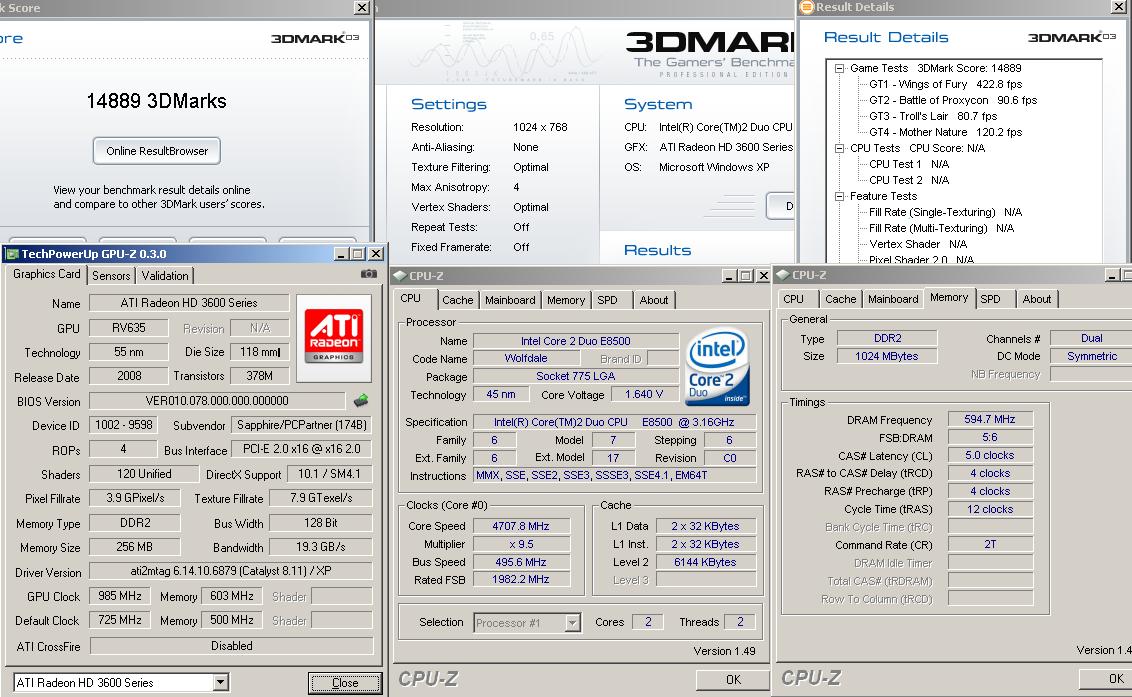
Task: Select the CPU tab in right CPU-Z window
Action: [793, 299]
